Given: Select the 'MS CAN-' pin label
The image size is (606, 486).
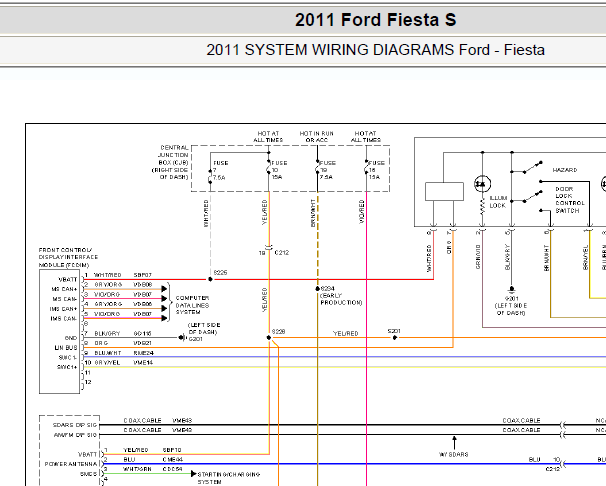Looking at the screenshot, I should (x=65, y=299).
